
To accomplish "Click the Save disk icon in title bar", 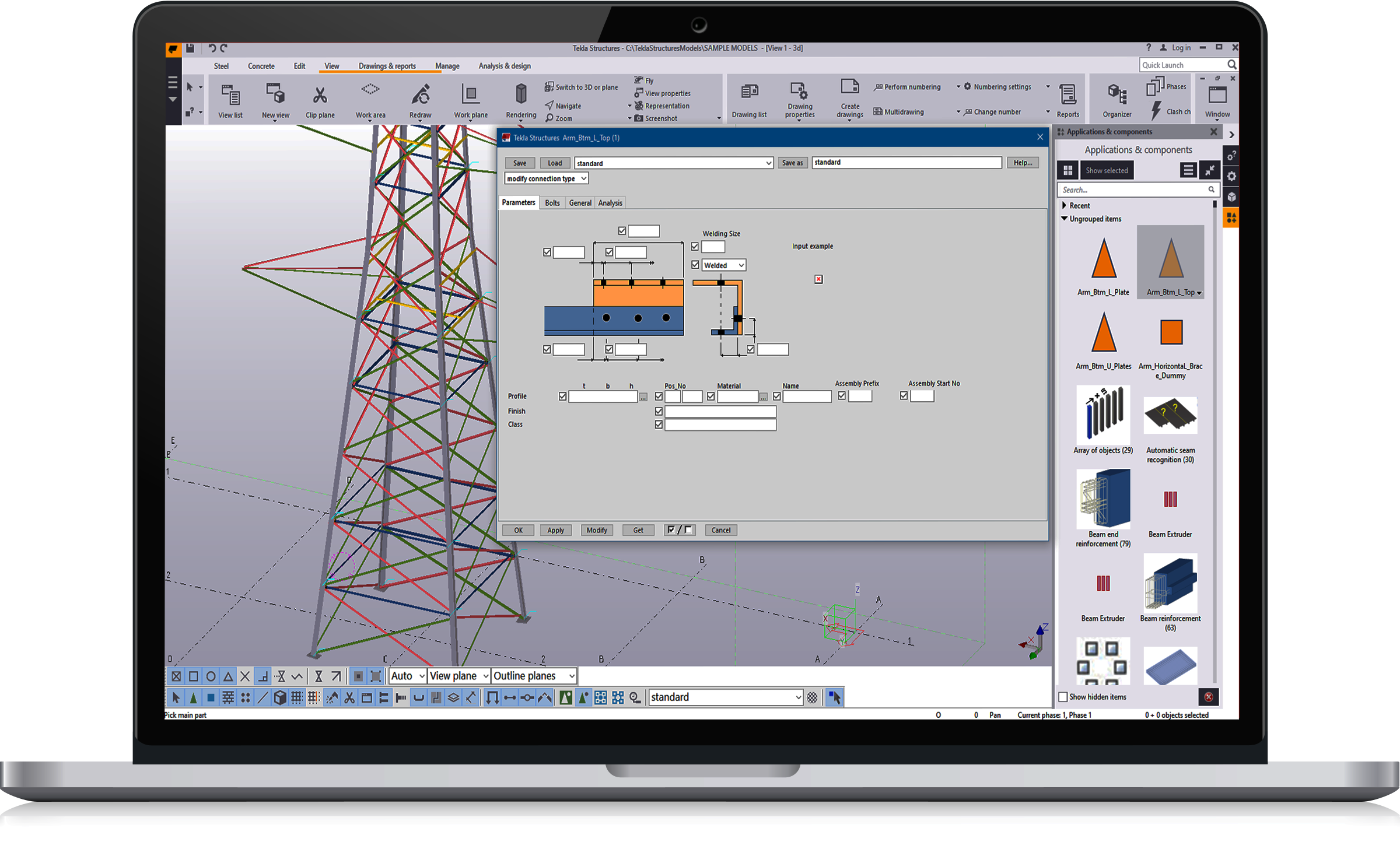I will pos(190,48).
